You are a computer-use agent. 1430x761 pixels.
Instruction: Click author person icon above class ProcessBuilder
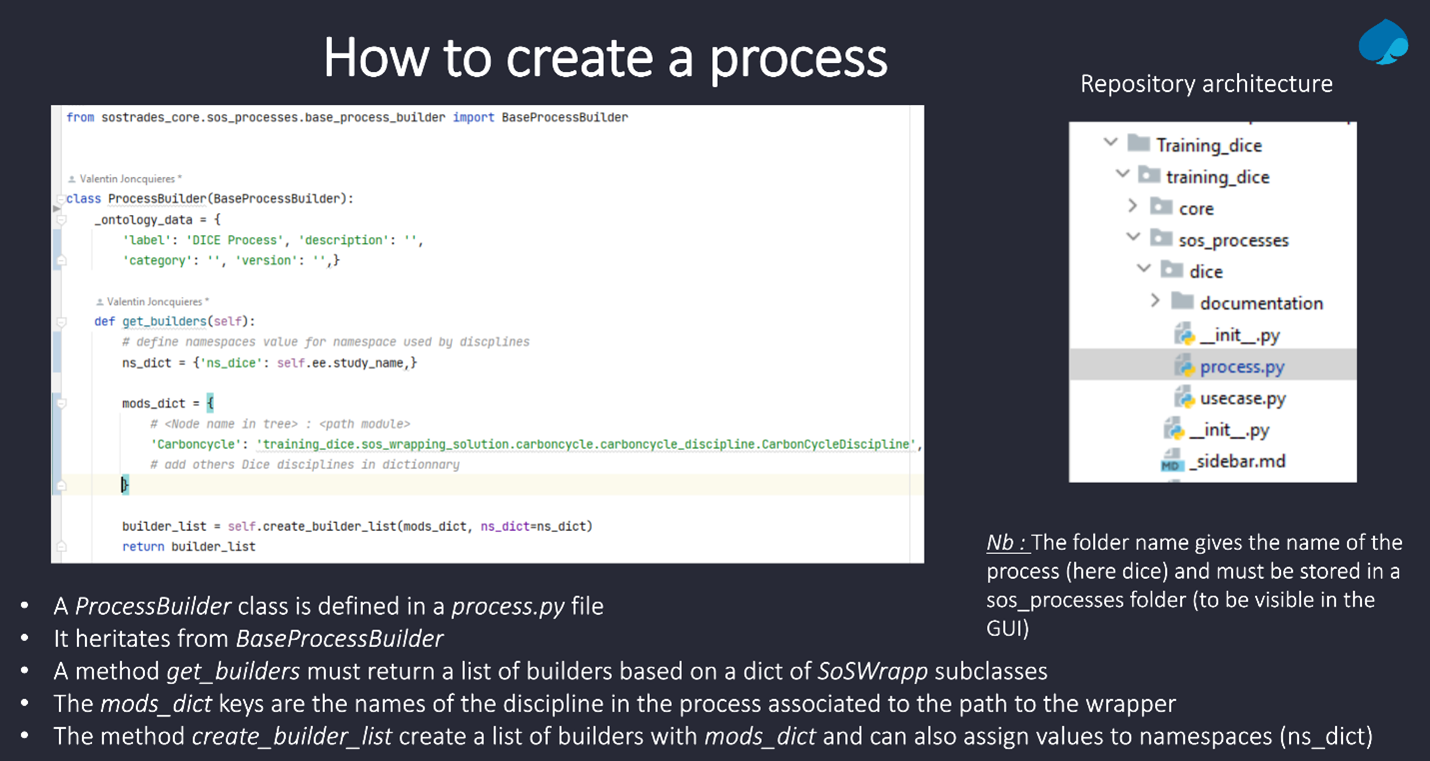pyautogui.click(x=70, y=178)
